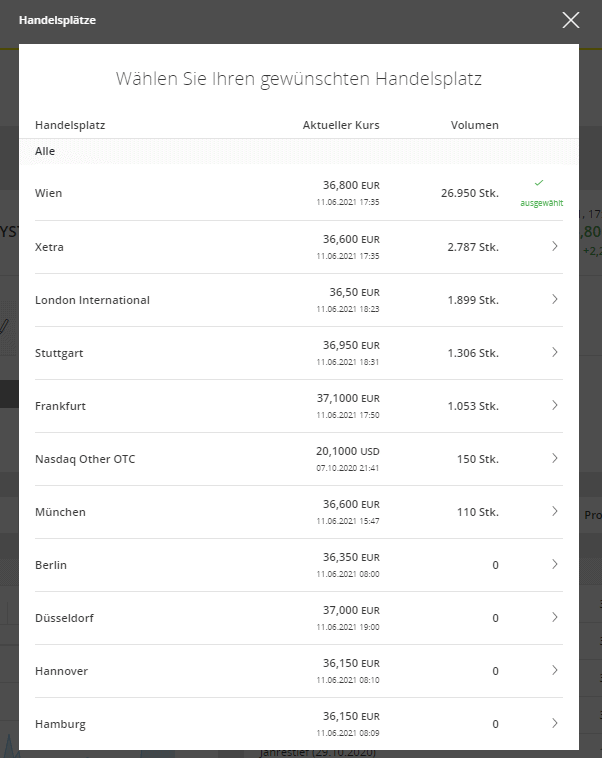This screenshot has height=758, width=602.
Task: Click the Xetra venue name
Action: coord(49,247)
